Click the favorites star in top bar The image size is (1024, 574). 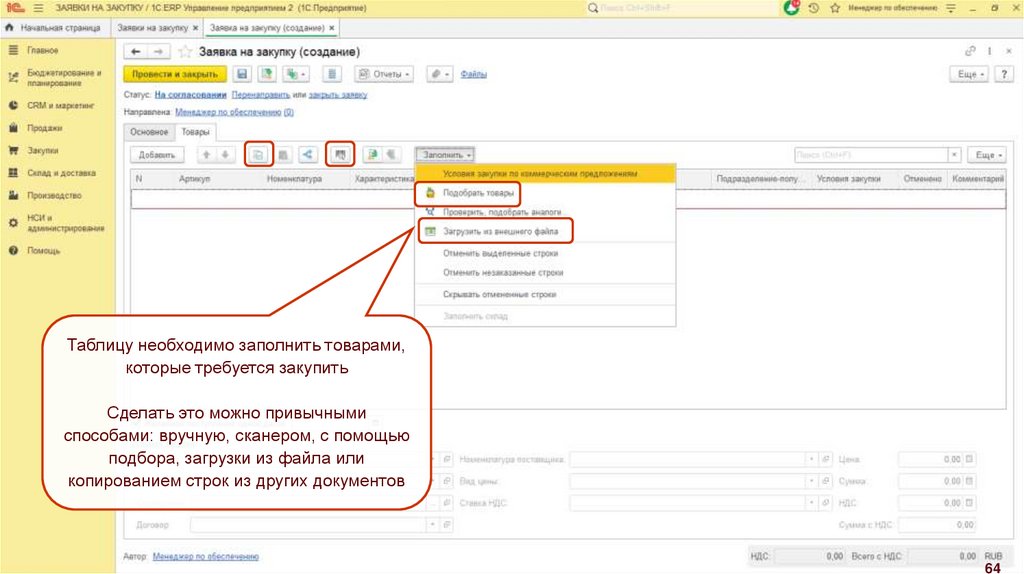tap(834, 7)
